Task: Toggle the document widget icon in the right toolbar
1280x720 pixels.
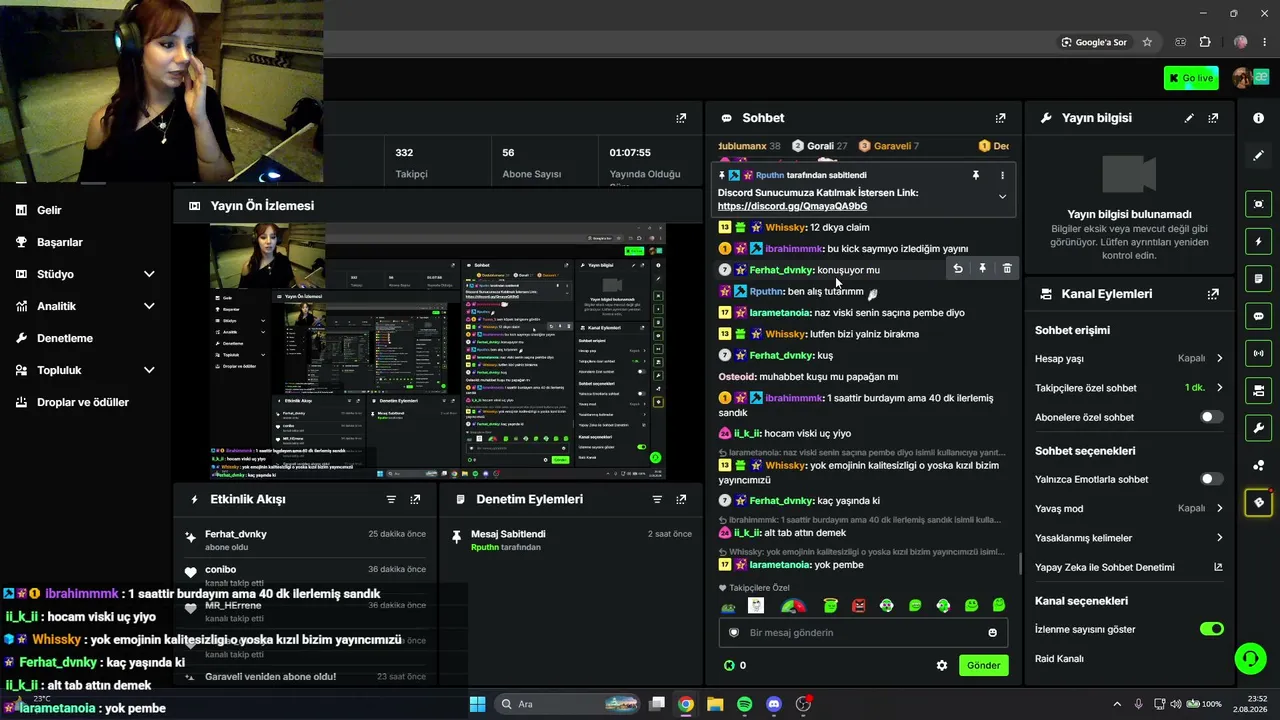Action: click(x=1258, y=278)
